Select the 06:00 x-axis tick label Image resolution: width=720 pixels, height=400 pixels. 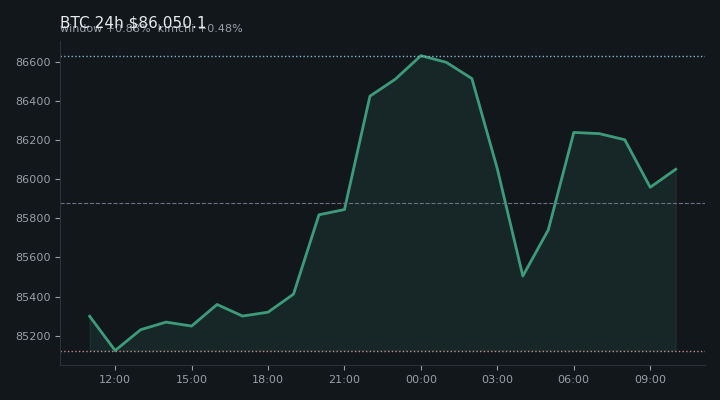pyautogui.click(x=574, y=379)
